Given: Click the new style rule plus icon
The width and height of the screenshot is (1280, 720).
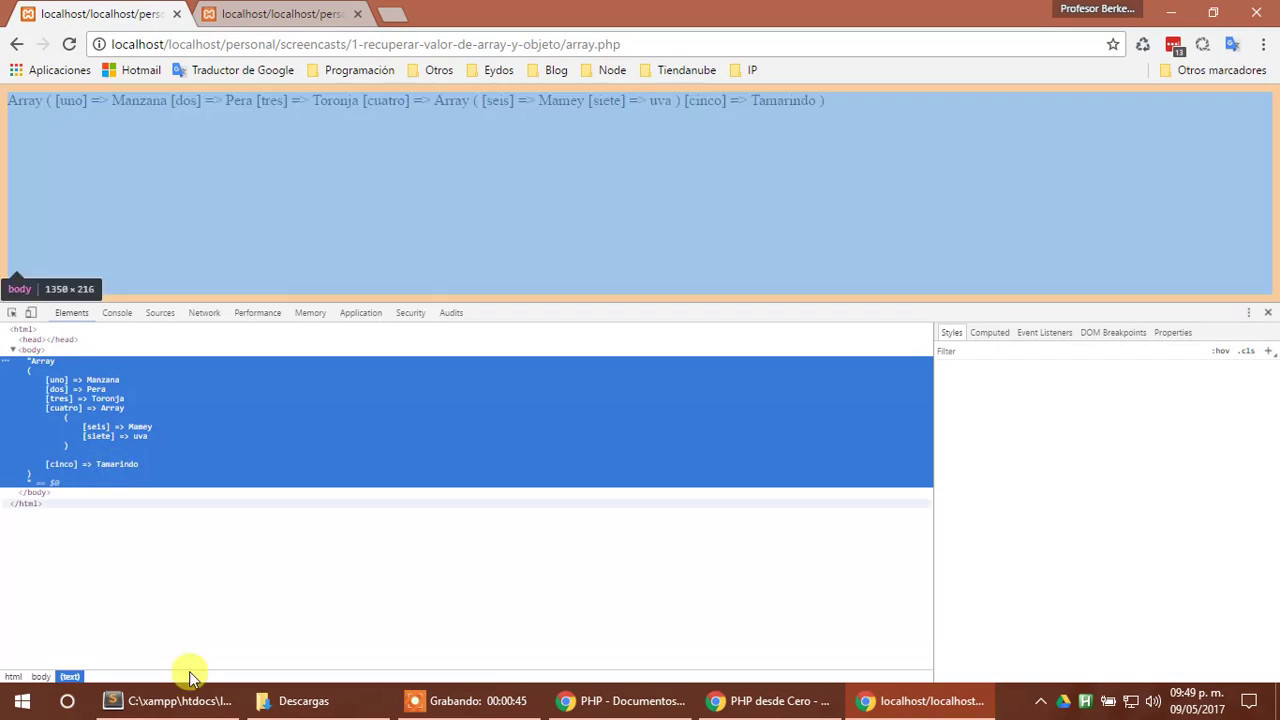Looking at the screenshot, I should 1268,351.
